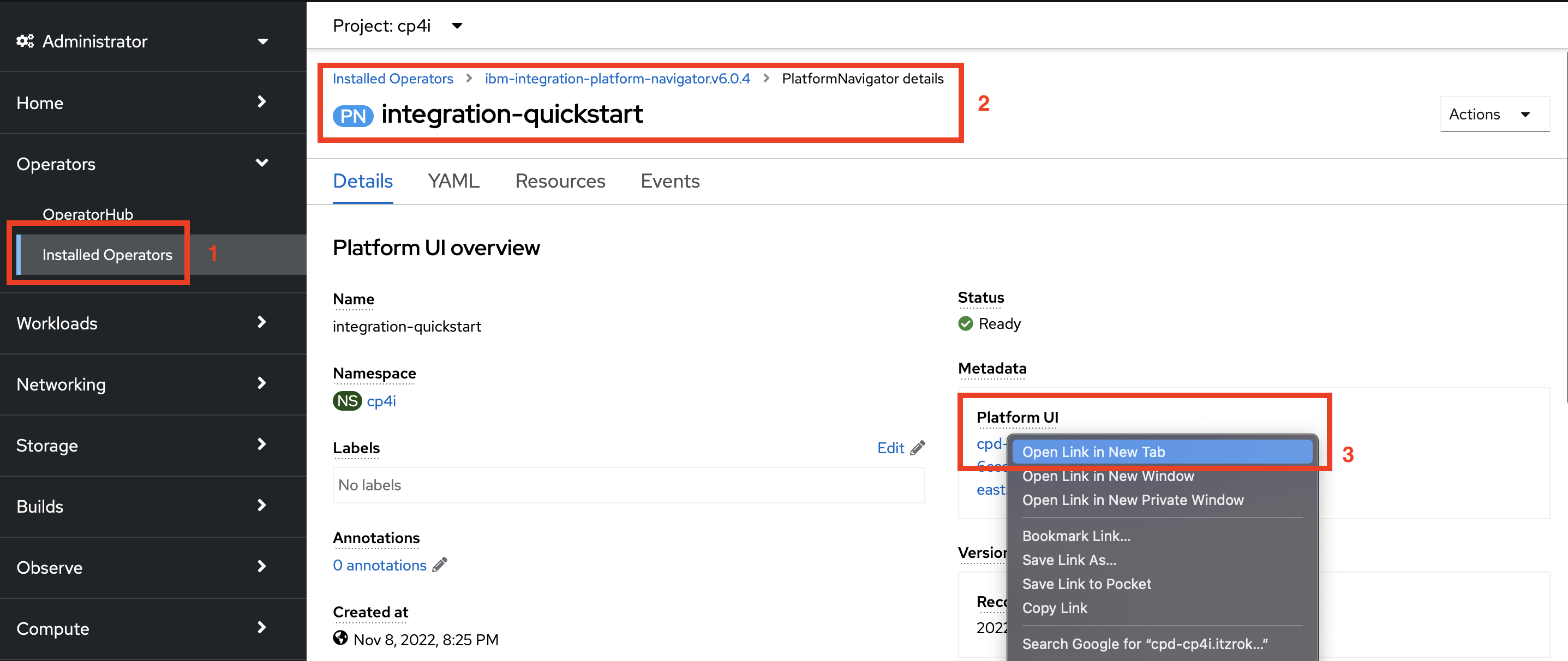Click the Installed Operators breadcrumb link

click(x=393, y=79)
